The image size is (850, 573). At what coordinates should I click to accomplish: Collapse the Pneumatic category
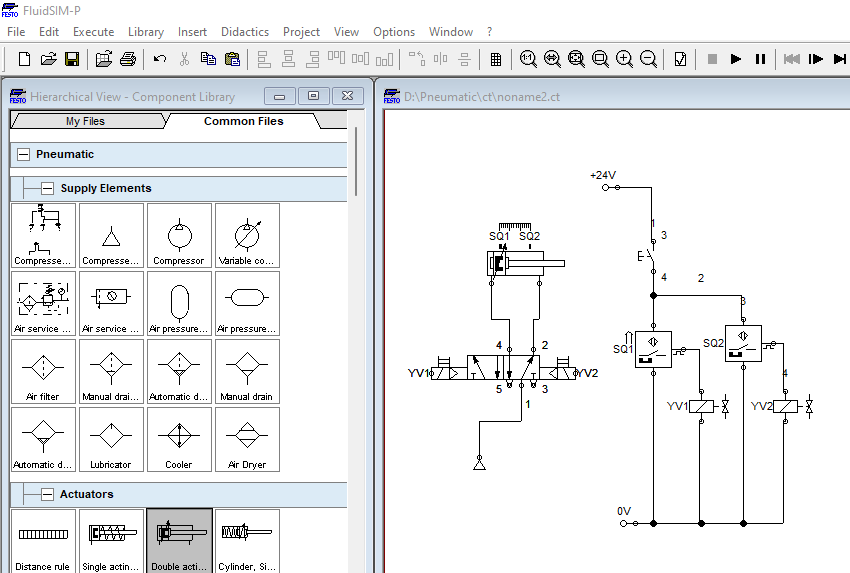click(x=23, y=154)
